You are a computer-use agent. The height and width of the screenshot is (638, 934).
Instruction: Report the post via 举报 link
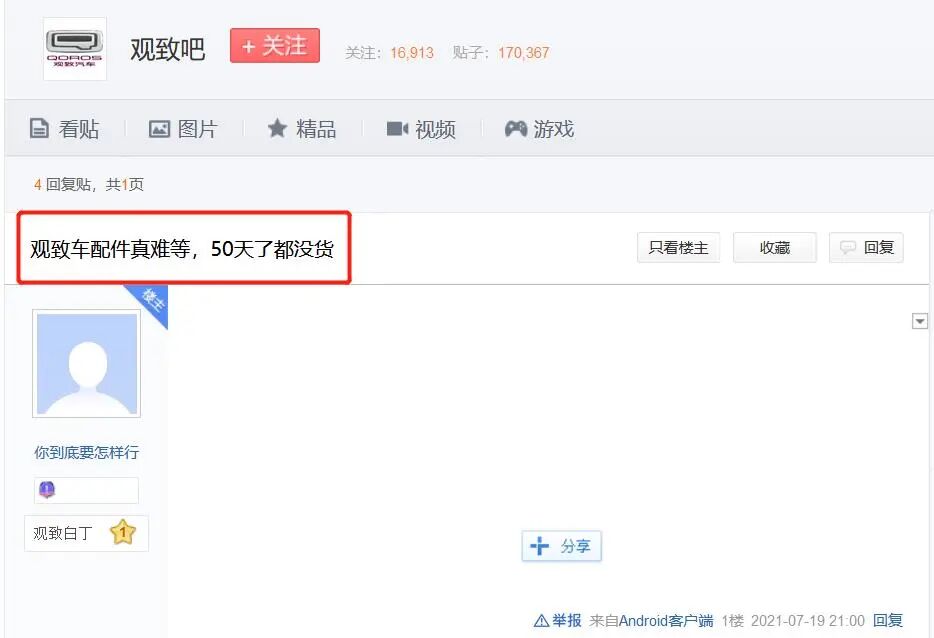tap(558, 621)
